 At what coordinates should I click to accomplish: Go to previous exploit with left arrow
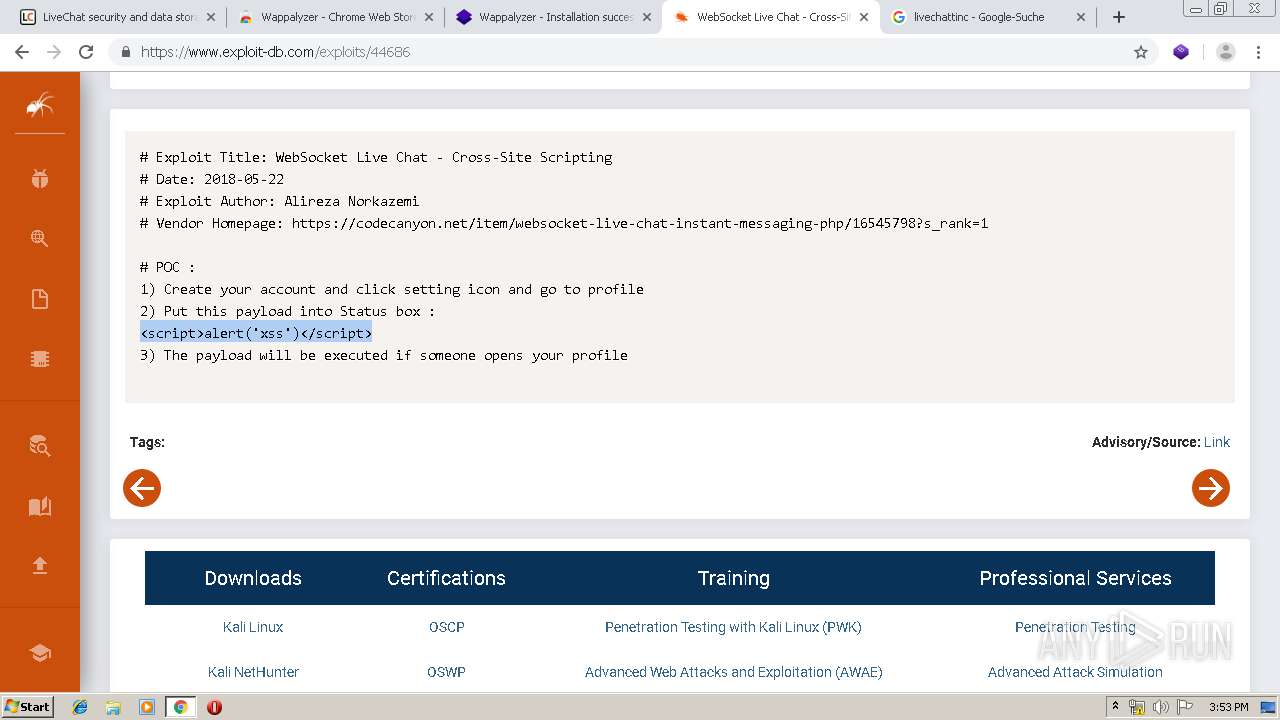point(142,488)
